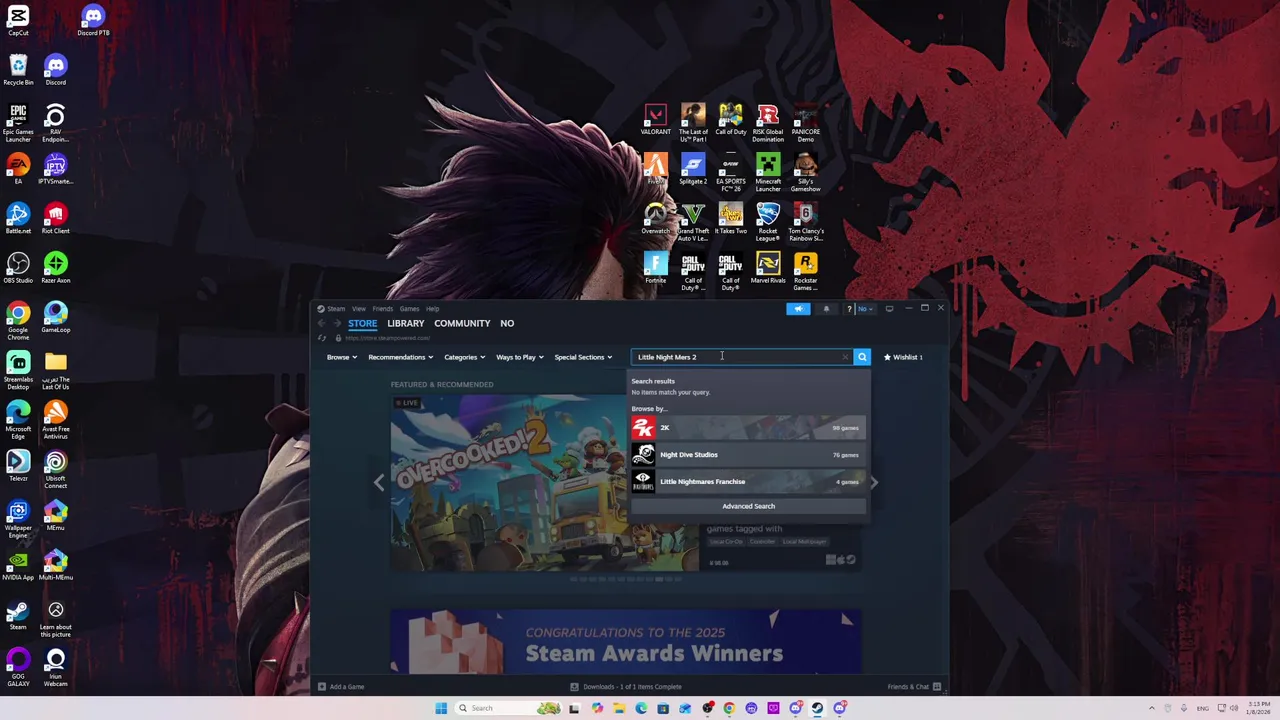Select the Wallpaper Engine desktop icon
The image size is (1280, 720).
pos(18,519)
